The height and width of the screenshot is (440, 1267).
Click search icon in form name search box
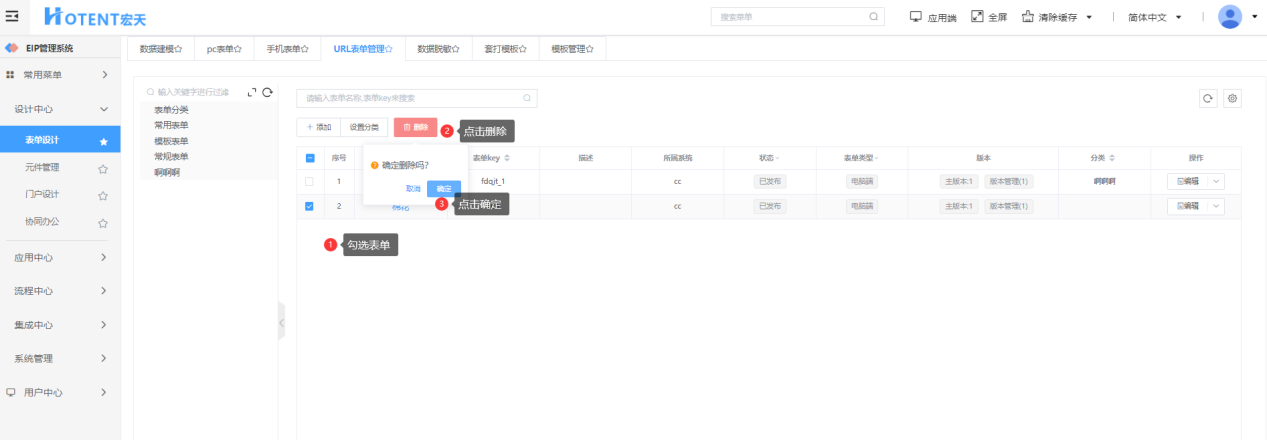pos(527,98)
